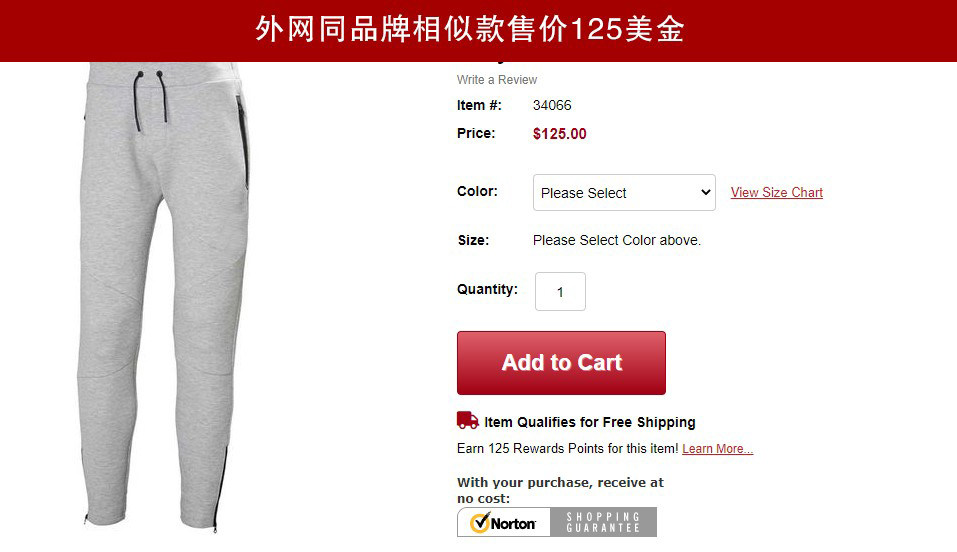Click the Color label
This screenshot has height=552, width=957.
point(477,191)
